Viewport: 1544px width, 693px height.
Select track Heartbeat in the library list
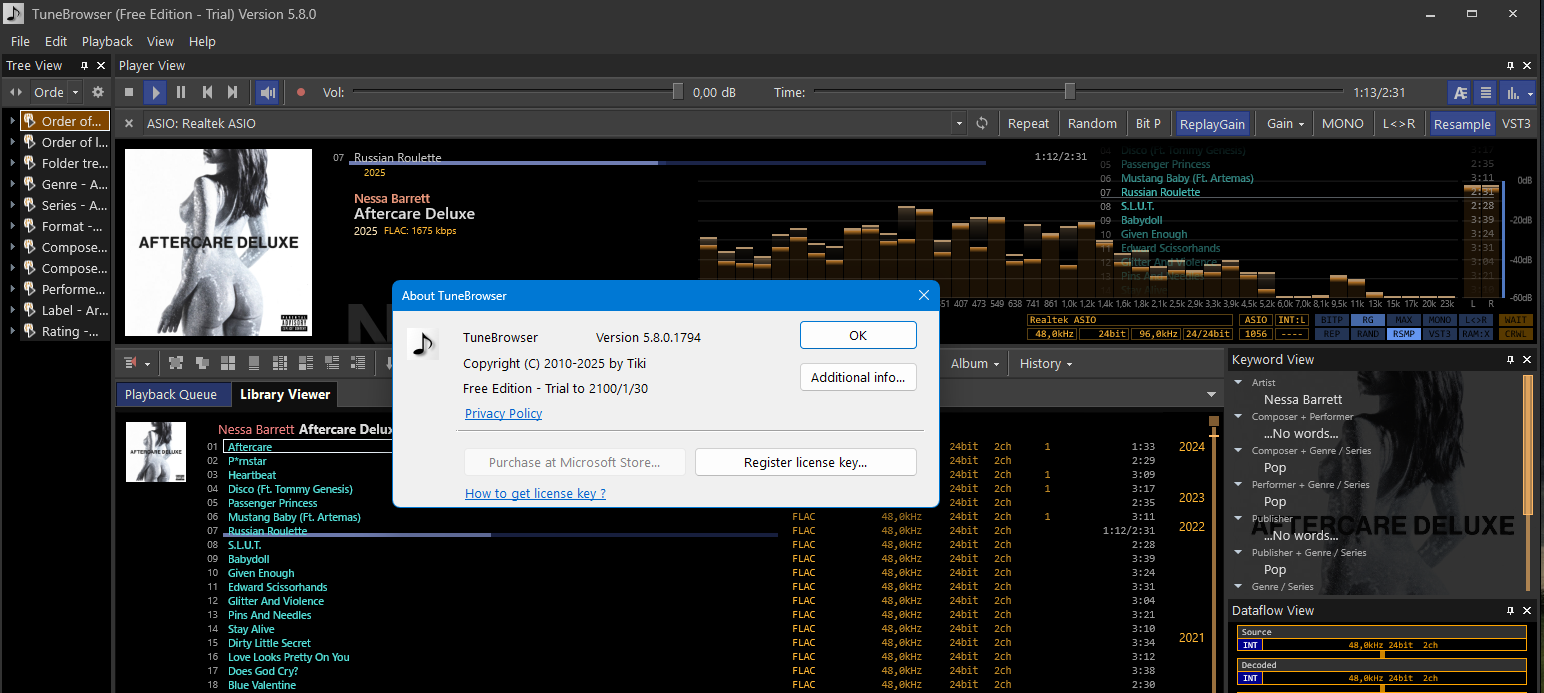(252, 475)
